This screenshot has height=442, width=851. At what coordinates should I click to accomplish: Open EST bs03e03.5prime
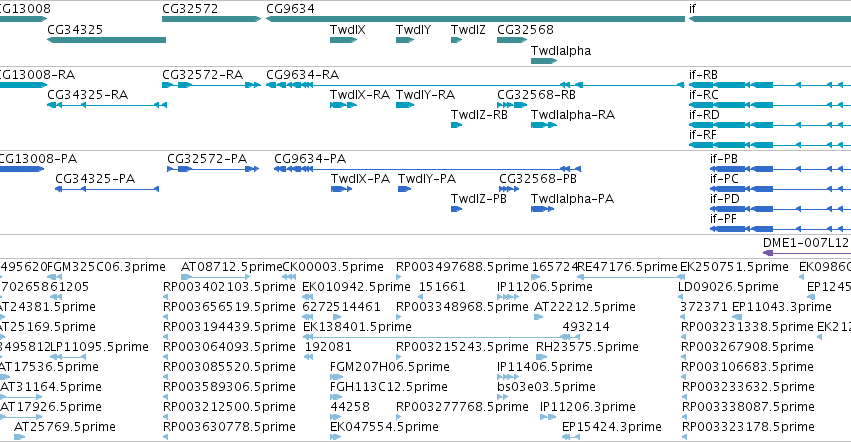pos(546,387)
